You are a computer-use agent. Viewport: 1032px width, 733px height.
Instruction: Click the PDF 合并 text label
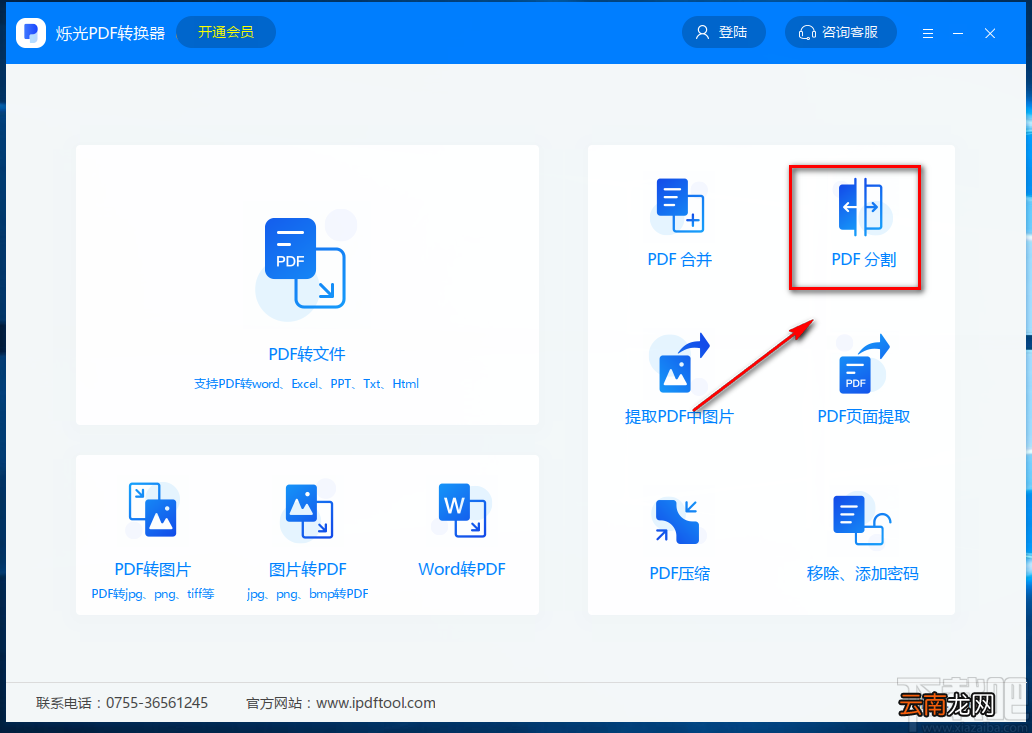tap(679, 259)
